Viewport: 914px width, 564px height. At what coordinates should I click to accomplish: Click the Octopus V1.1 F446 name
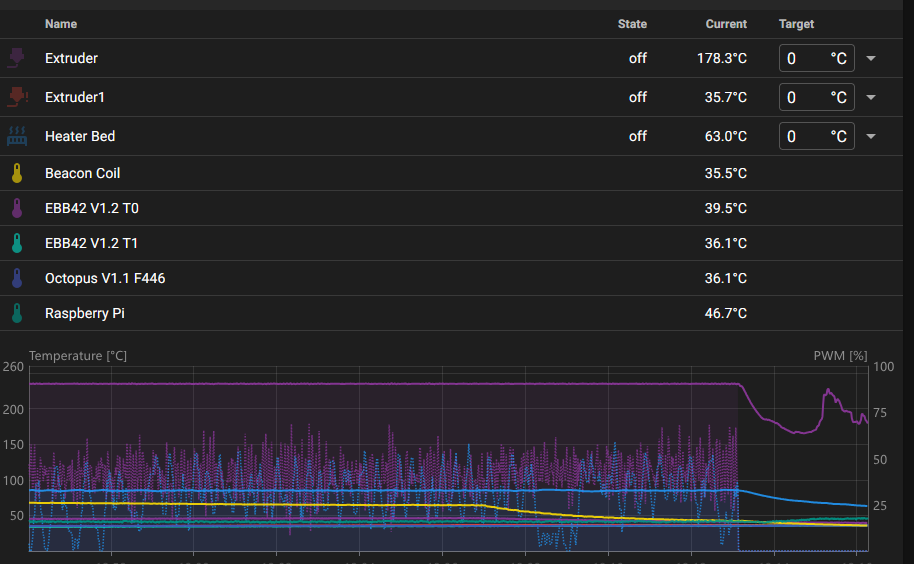click(x=105, y=278)
